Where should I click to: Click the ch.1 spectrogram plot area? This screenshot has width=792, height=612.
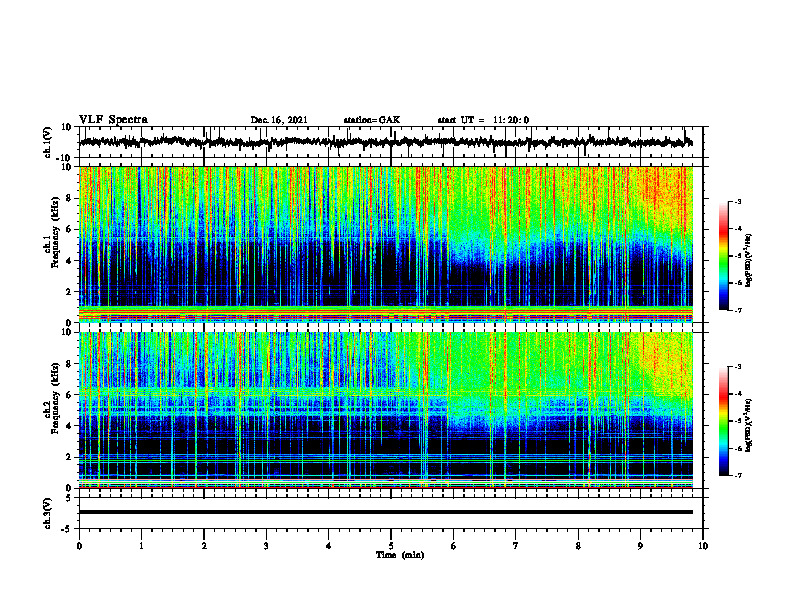386,244
